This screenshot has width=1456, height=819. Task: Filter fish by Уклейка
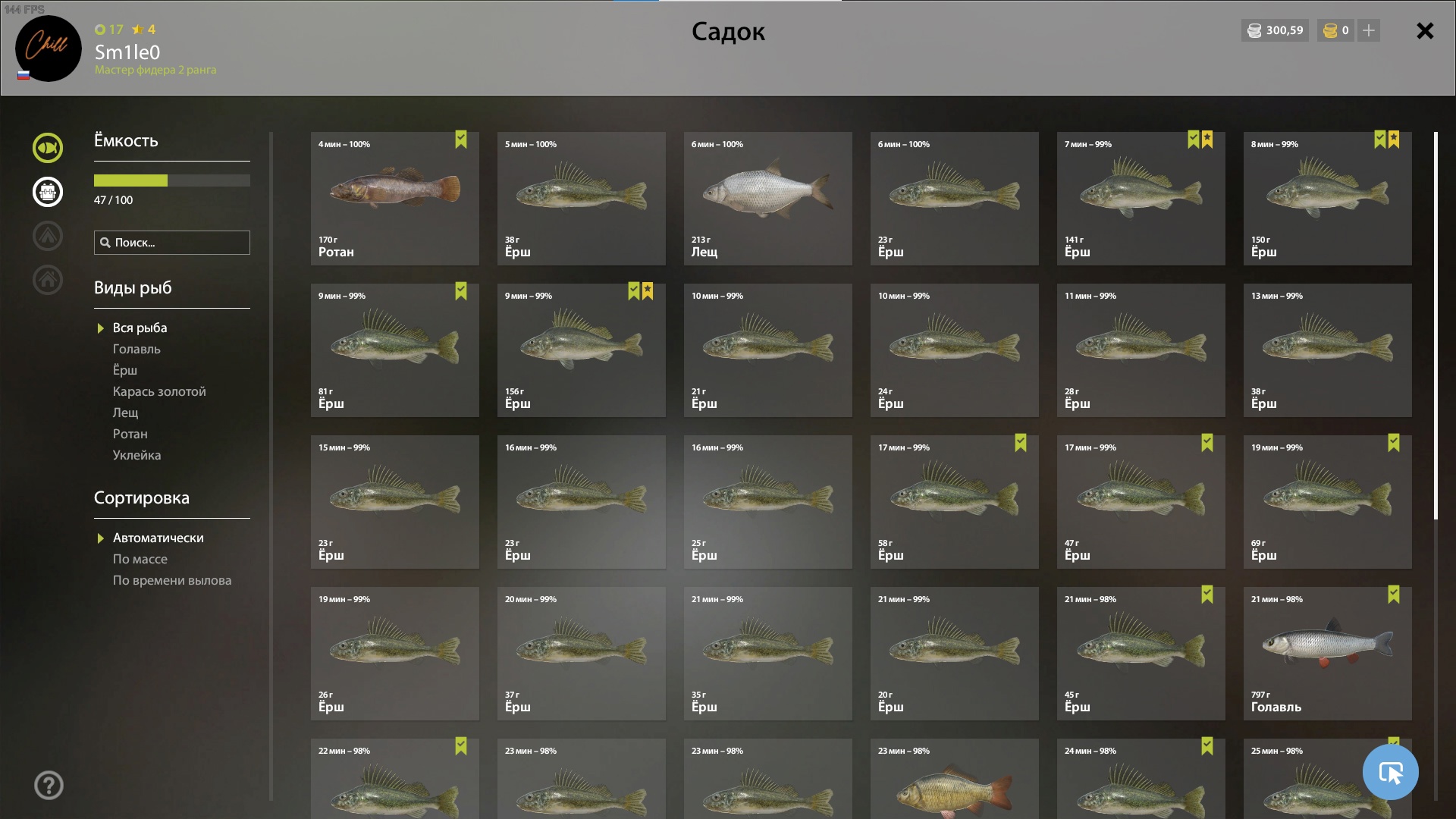136,455
